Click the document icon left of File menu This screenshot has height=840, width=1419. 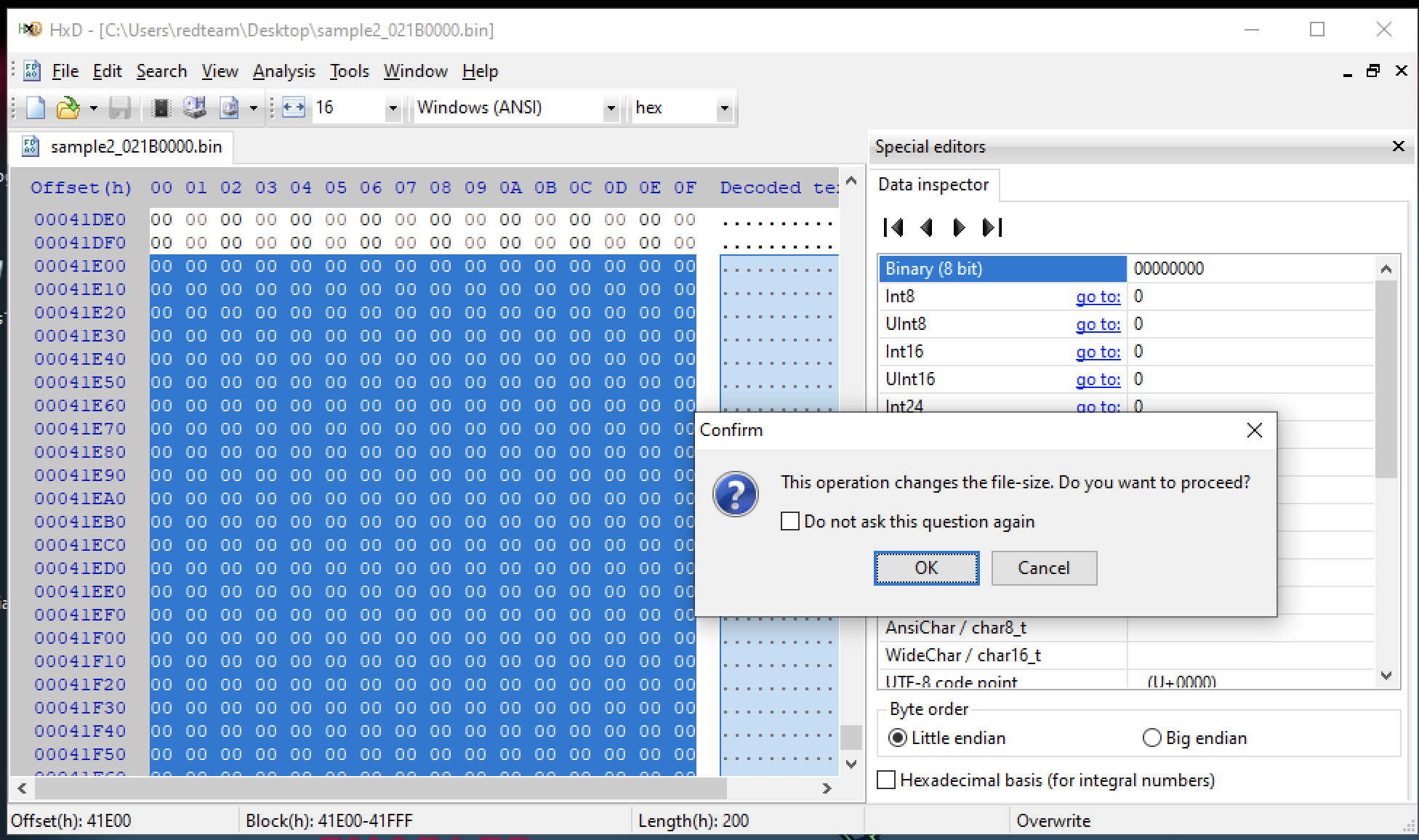(31, 70)
